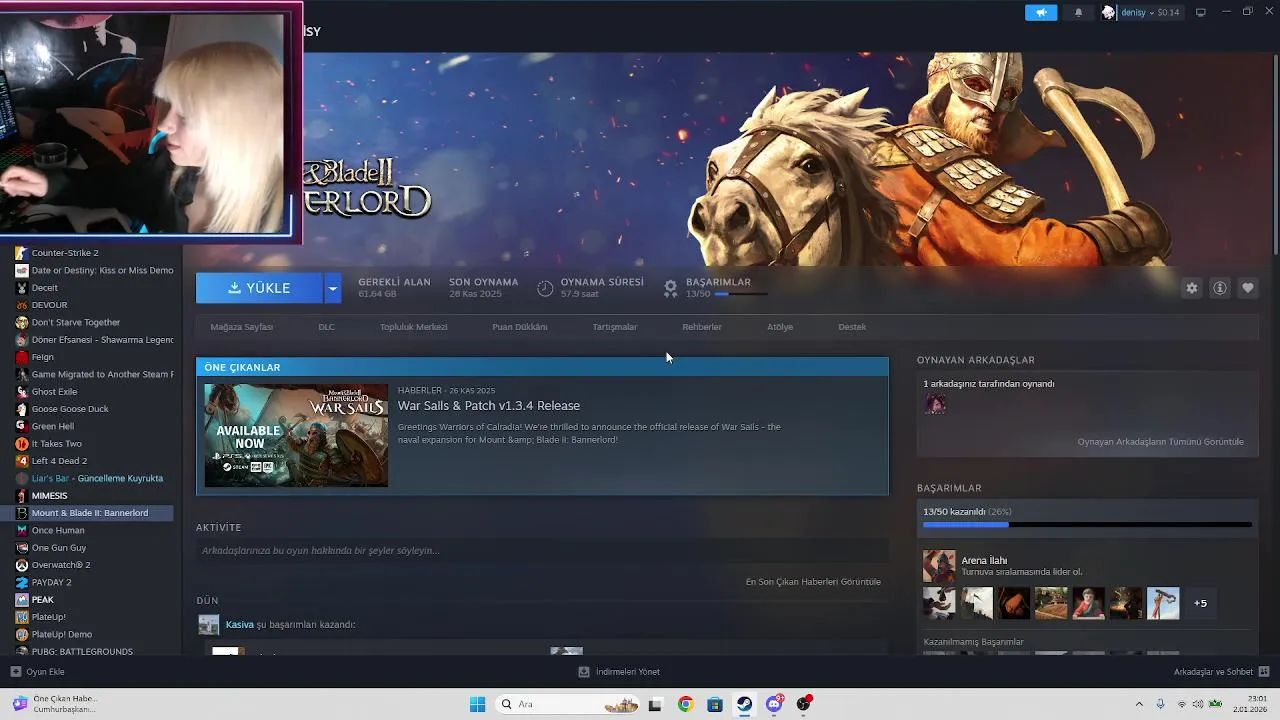Click Oyun Ekle add game button

pyautogui.click(x=37, y=672)
